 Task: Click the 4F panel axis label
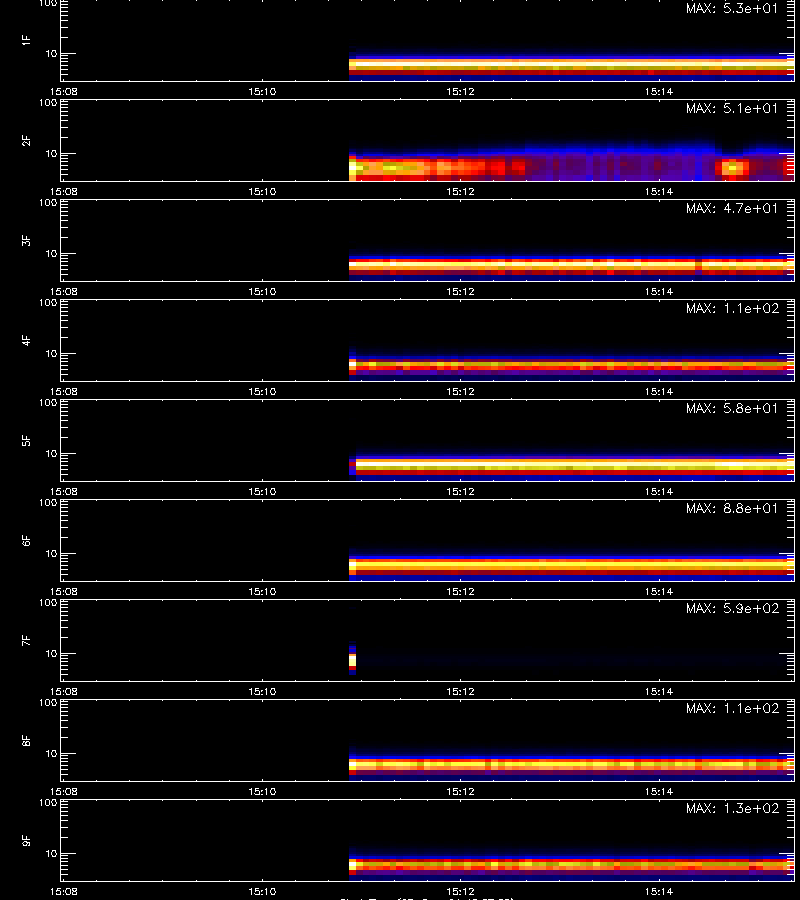tap(26, 340)
